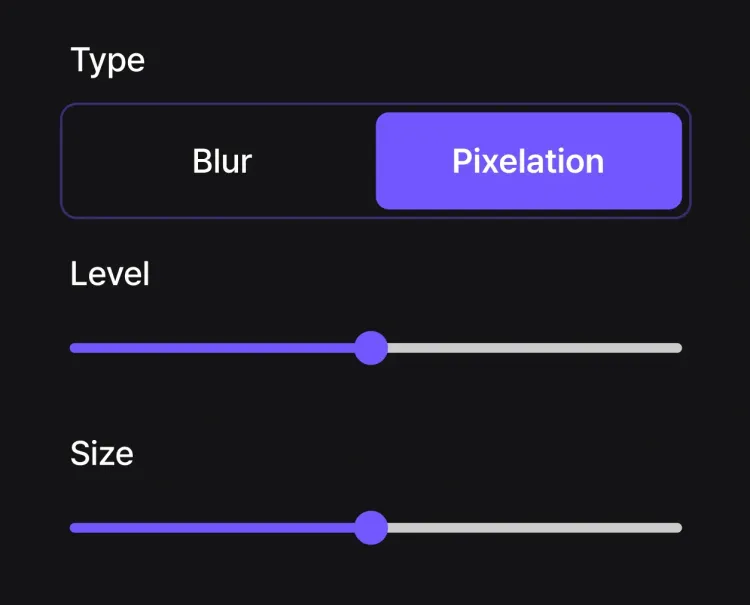Select the Blur type option
The height and width of the screenshot is (605, 750).
tap(222, 161)
